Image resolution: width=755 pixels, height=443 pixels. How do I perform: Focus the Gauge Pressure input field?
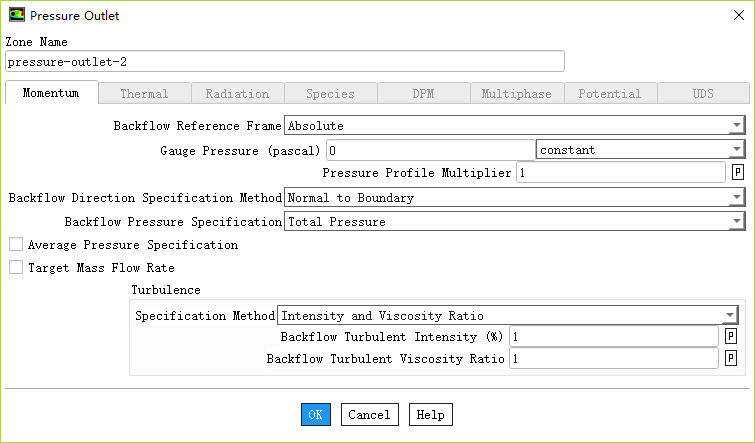coord(429,150)
